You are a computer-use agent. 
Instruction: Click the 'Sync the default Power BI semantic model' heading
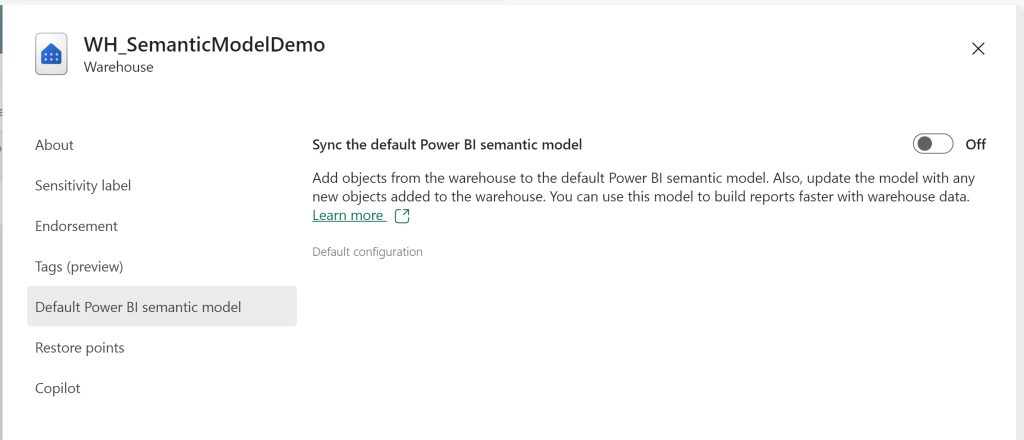click(447, 144)
